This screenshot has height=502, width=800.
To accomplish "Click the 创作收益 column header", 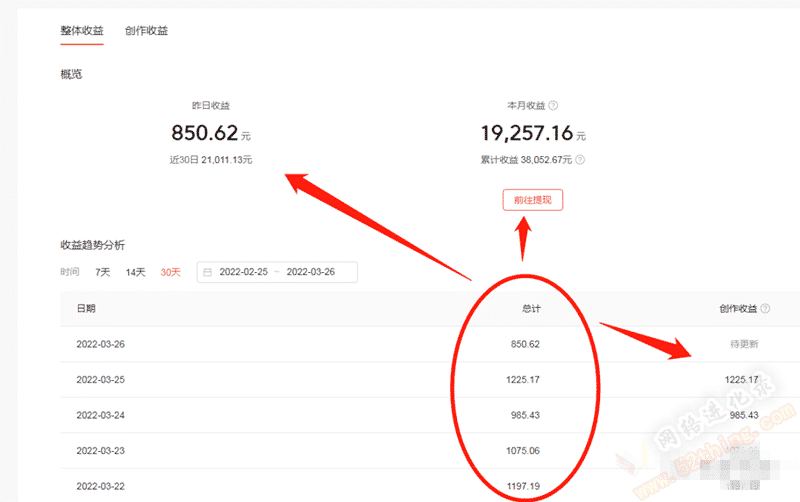I will point(738,309).
